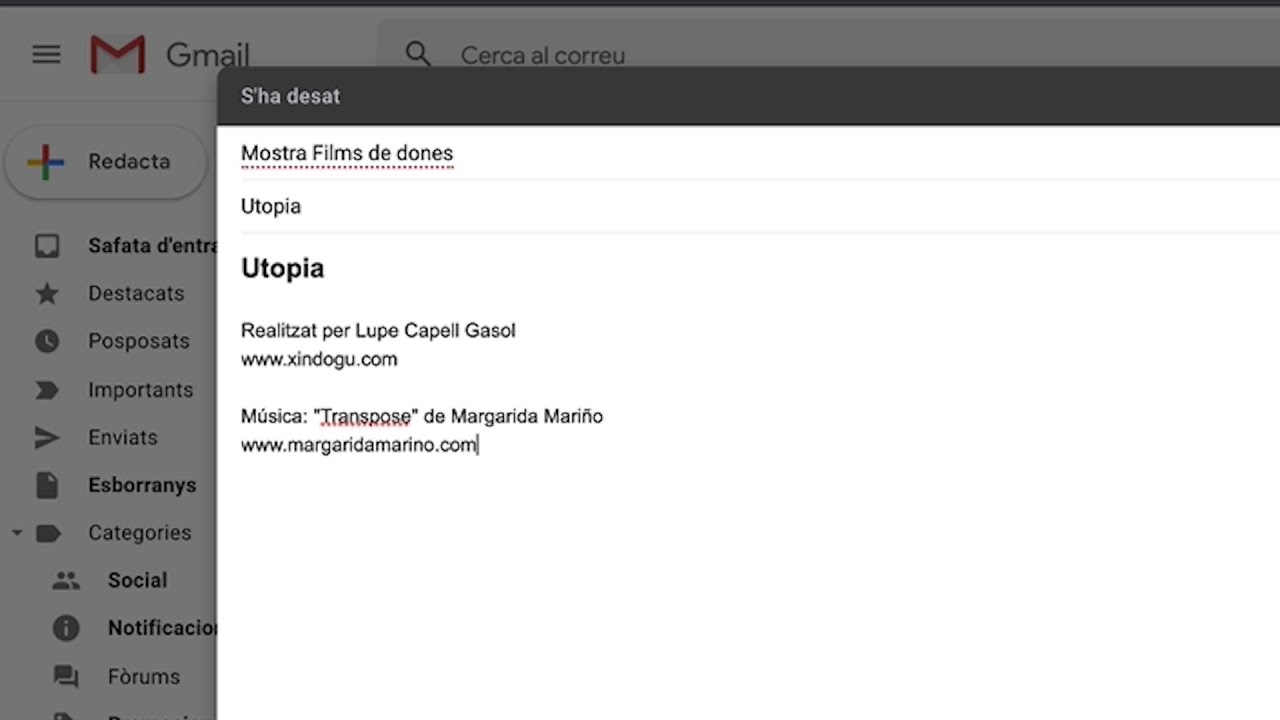Click the 'S'ha desat' compose window header
The height and width of the screenshot is (720, 1280).
point(748,96)
